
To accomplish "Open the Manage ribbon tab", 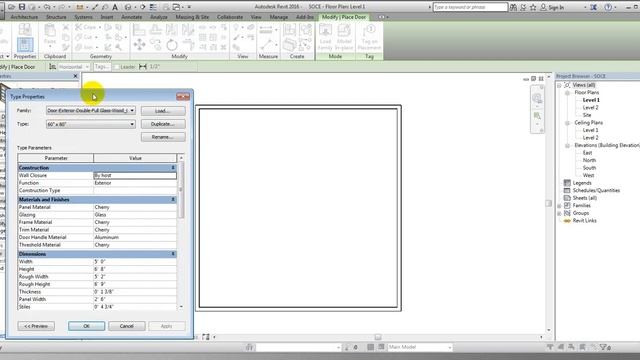I will click(279, 17).
